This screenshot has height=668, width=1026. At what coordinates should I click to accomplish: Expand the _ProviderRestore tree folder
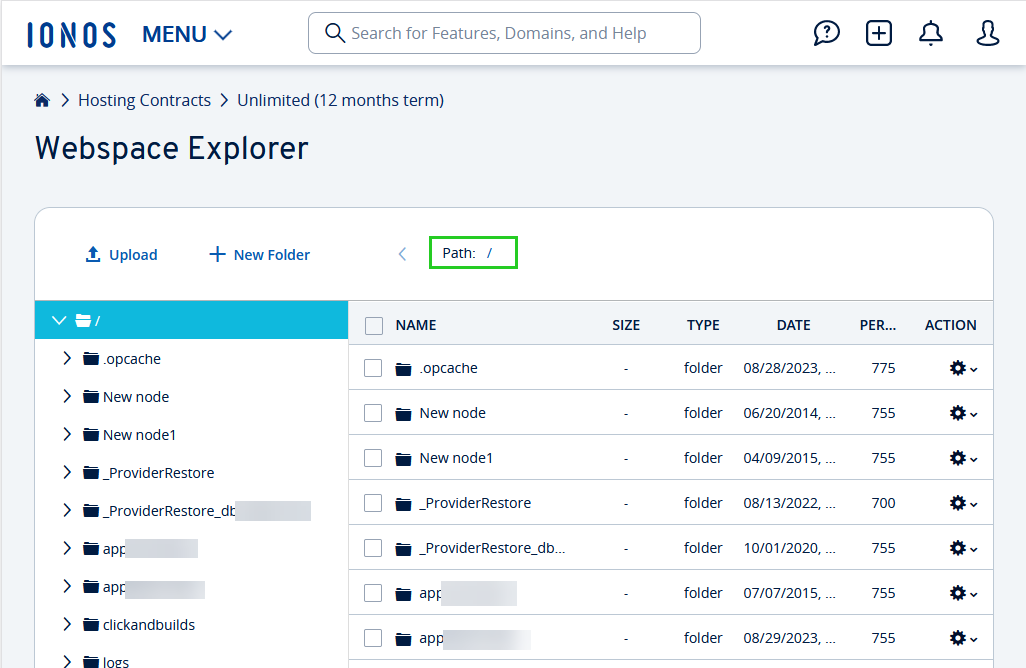click(x=66, y=472)
